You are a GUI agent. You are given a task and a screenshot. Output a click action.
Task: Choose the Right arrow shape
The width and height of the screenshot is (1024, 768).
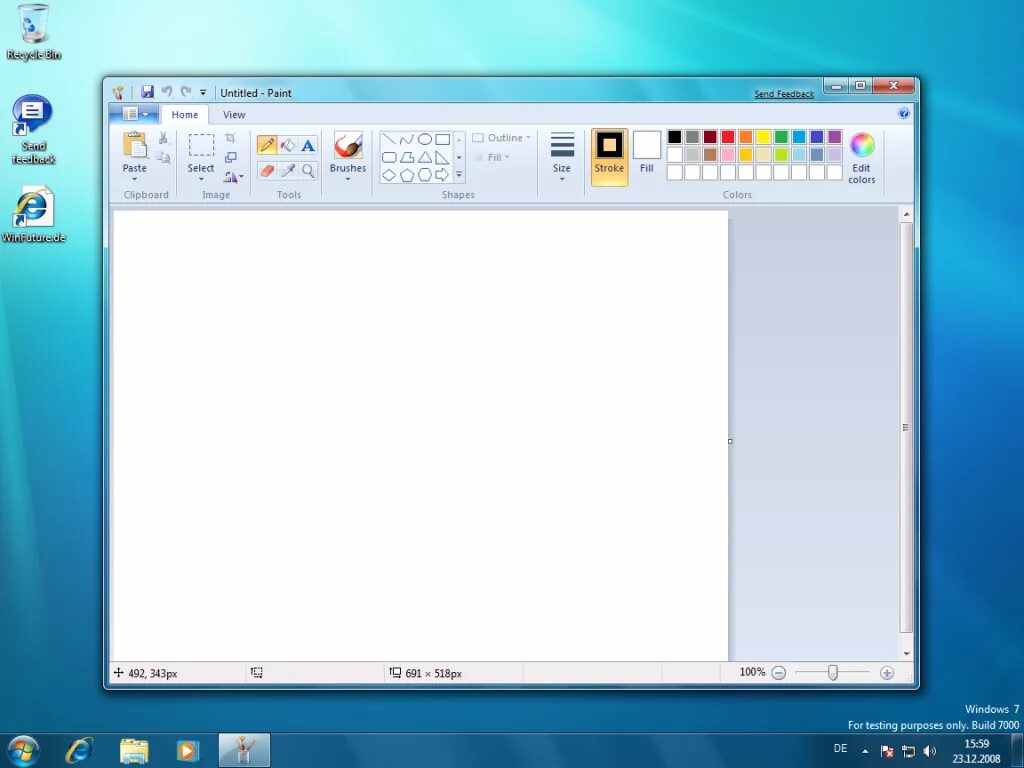click(442, 175)
